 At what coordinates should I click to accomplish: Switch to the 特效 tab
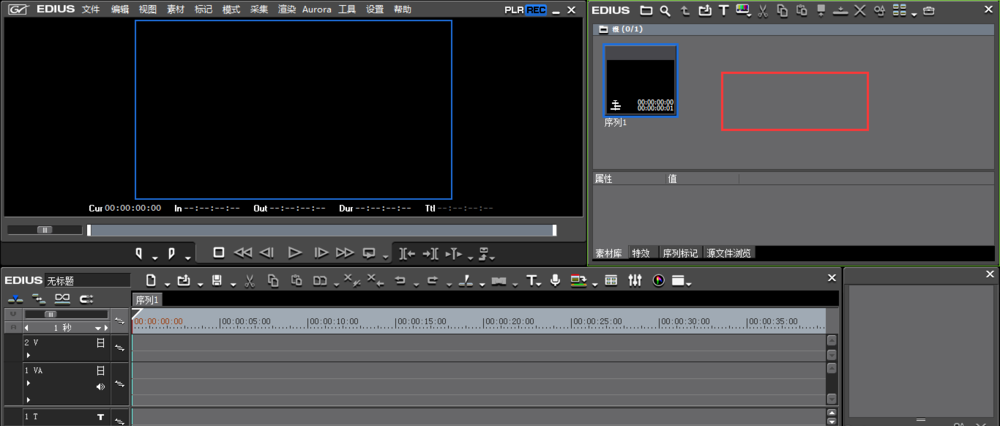click(640, 254)
